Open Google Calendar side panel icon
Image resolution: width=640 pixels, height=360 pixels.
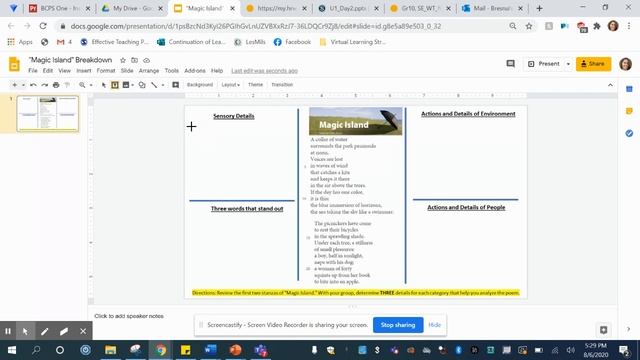629,89
